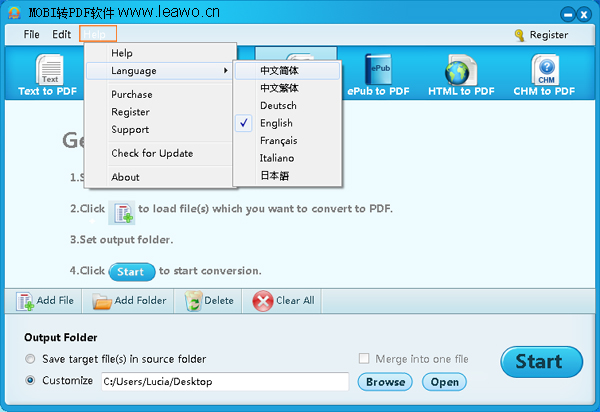Select the Text to PDF converter icon
This screenshot has width=600, height=412.
pyautogui.click(x=49, y=69)
